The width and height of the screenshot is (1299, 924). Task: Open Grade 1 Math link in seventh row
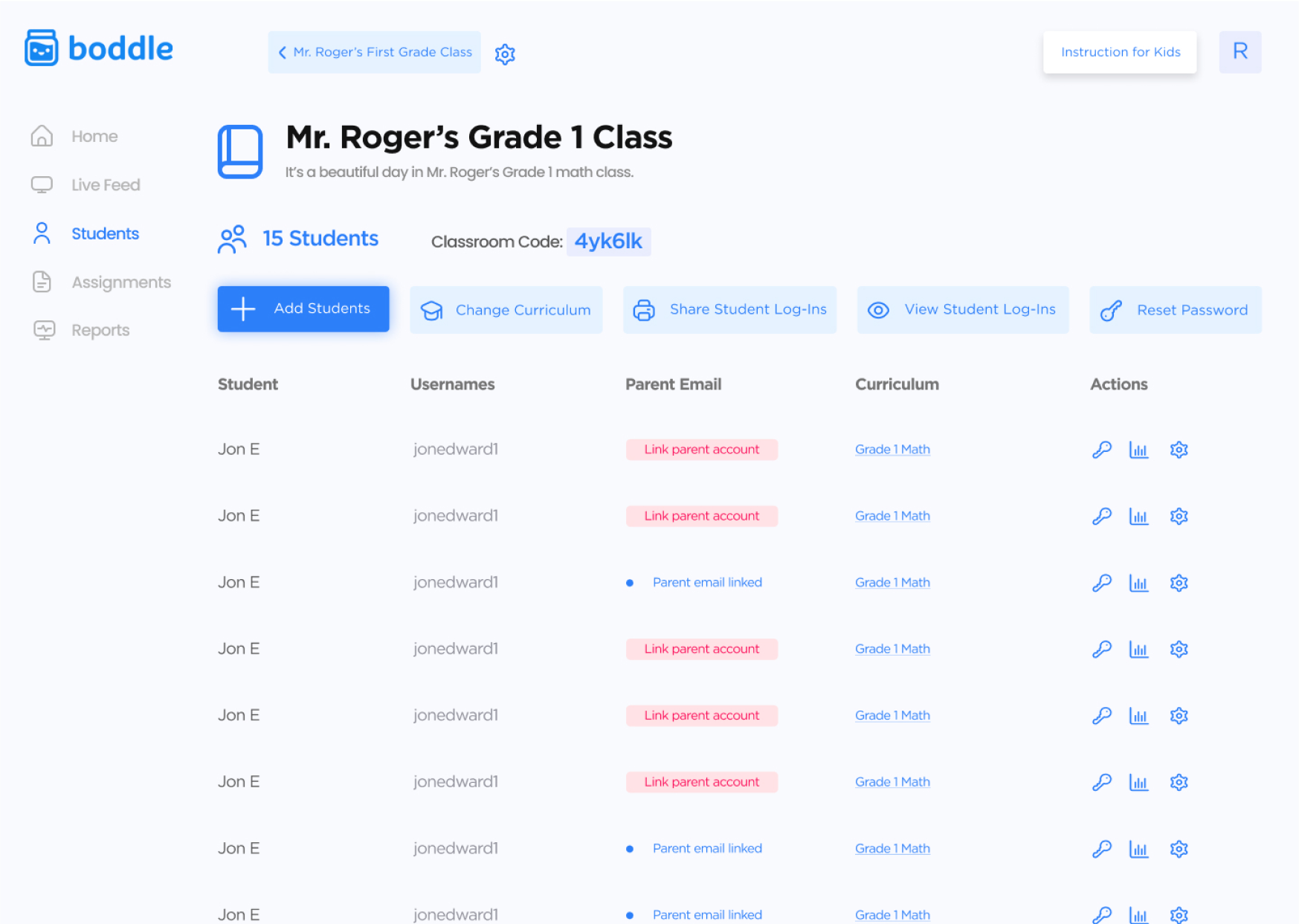892,849
